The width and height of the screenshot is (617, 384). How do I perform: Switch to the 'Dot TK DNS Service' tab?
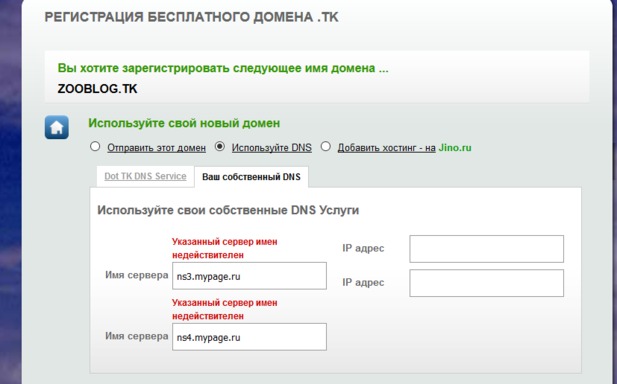click(x=145, y=176)
